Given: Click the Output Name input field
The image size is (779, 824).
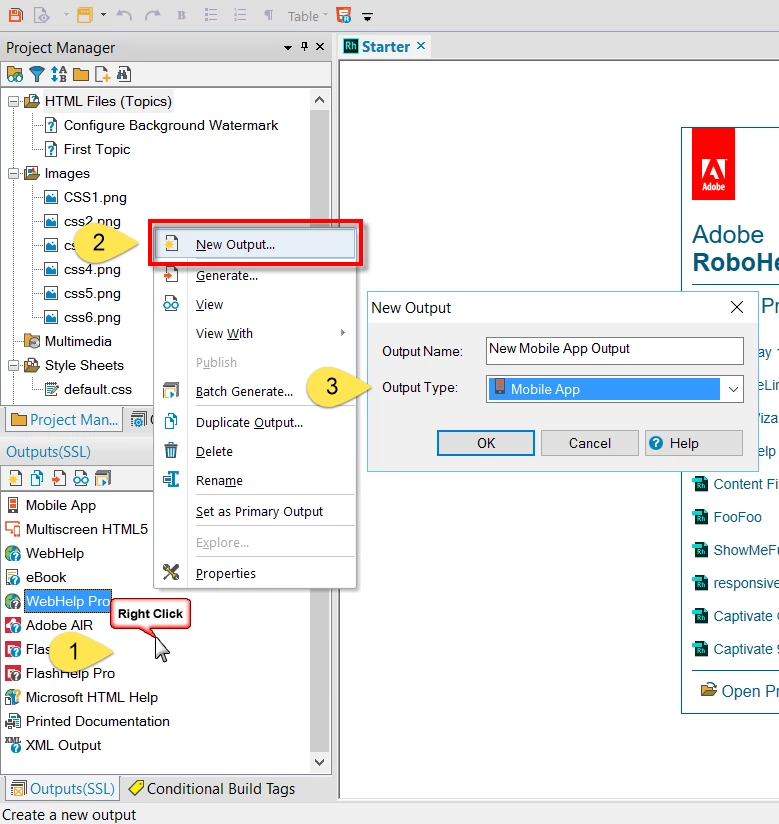Looking at the screenshot, I should click(614, 351).
